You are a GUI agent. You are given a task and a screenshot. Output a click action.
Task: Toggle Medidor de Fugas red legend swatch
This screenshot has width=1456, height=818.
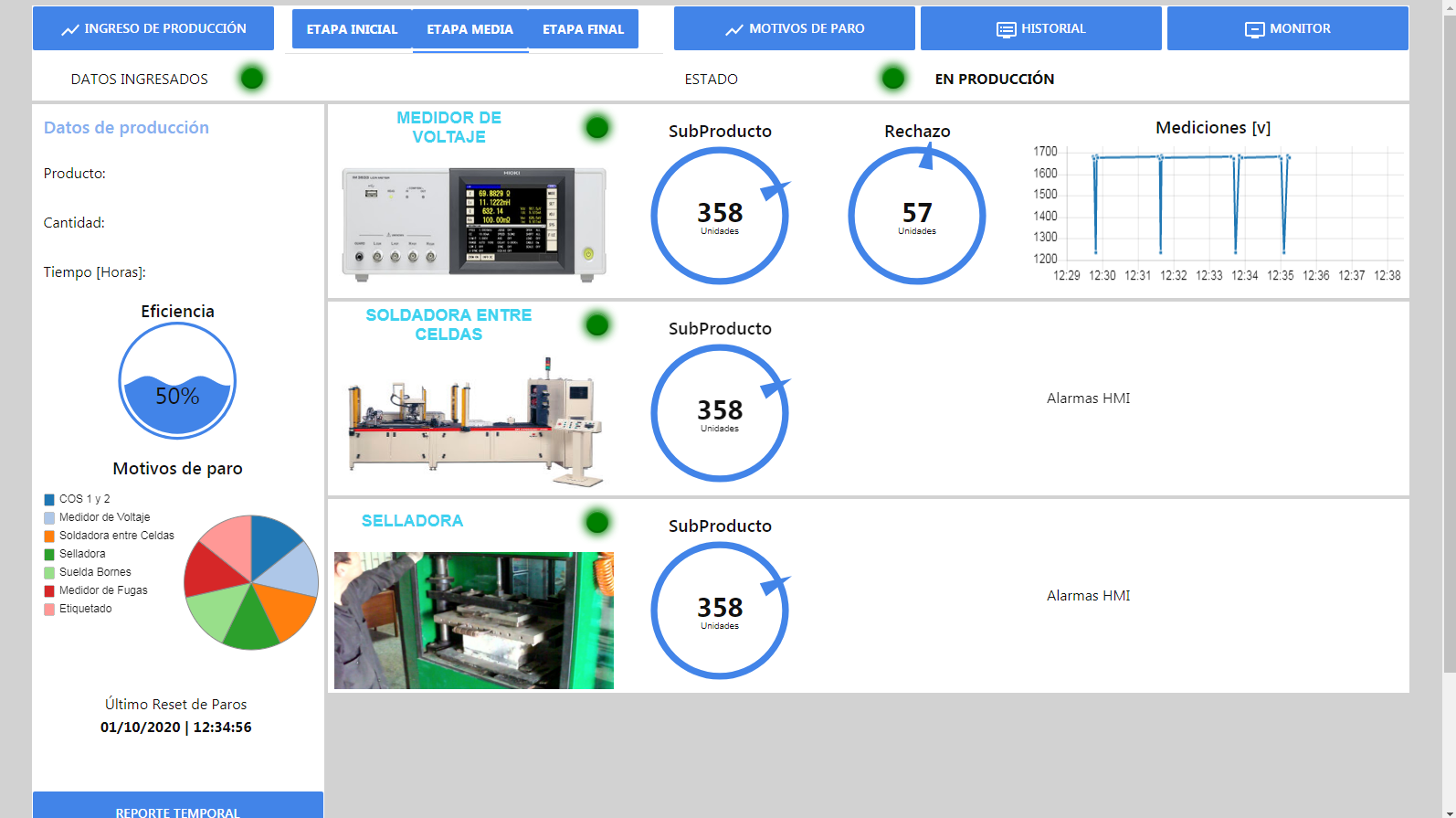click(49, 591)
